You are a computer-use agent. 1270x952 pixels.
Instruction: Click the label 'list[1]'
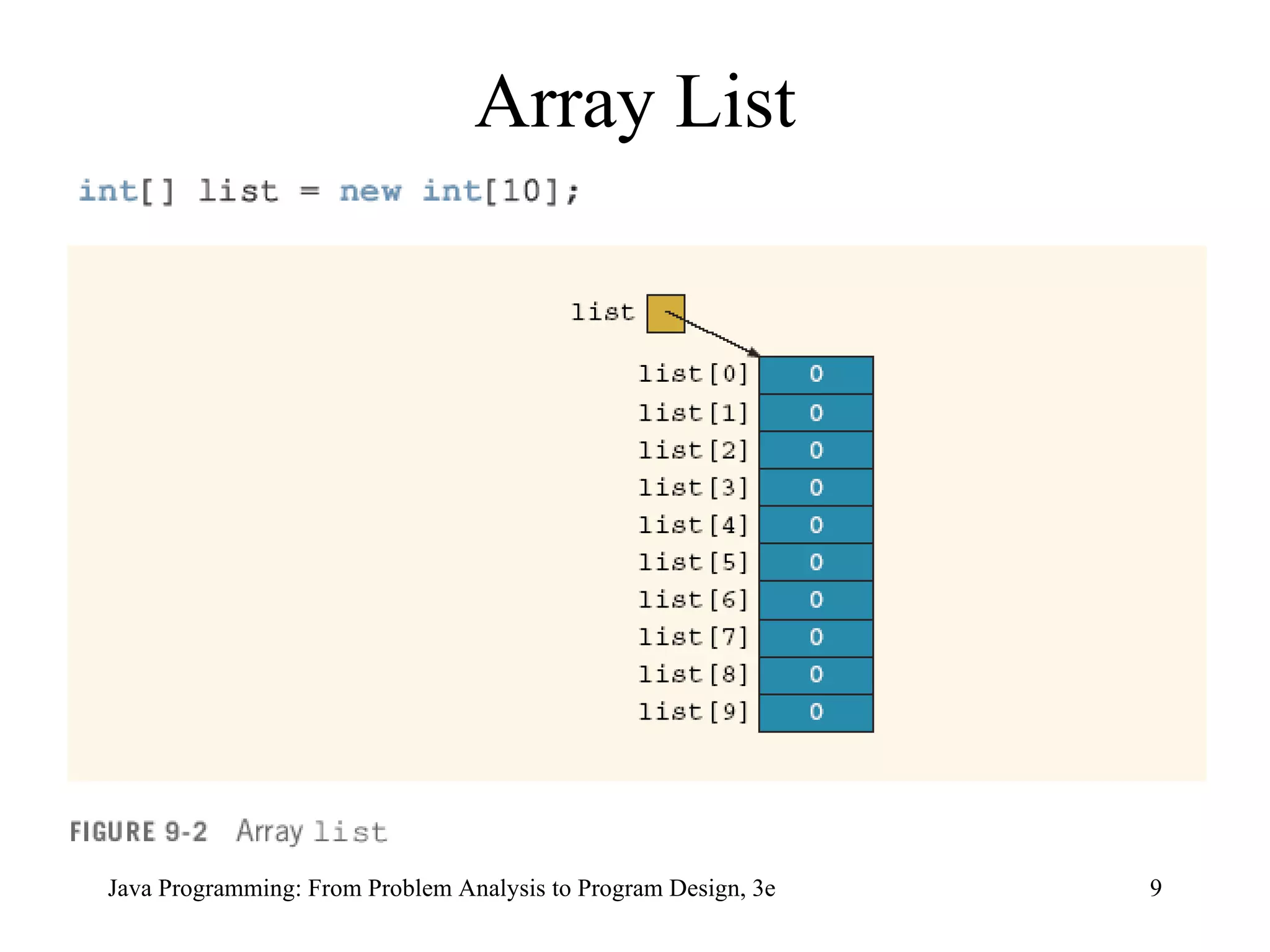click(x=693, y=413)
